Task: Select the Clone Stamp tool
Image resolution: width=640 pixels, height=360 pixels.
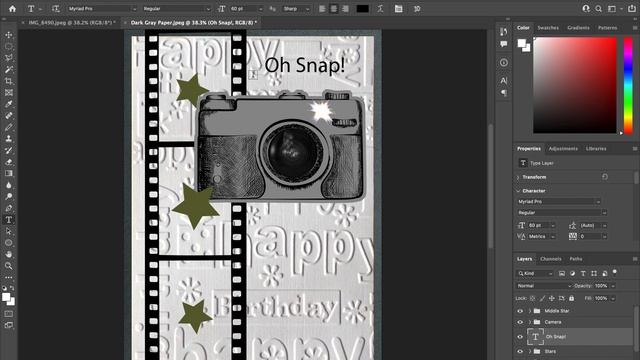Action: 9,139
